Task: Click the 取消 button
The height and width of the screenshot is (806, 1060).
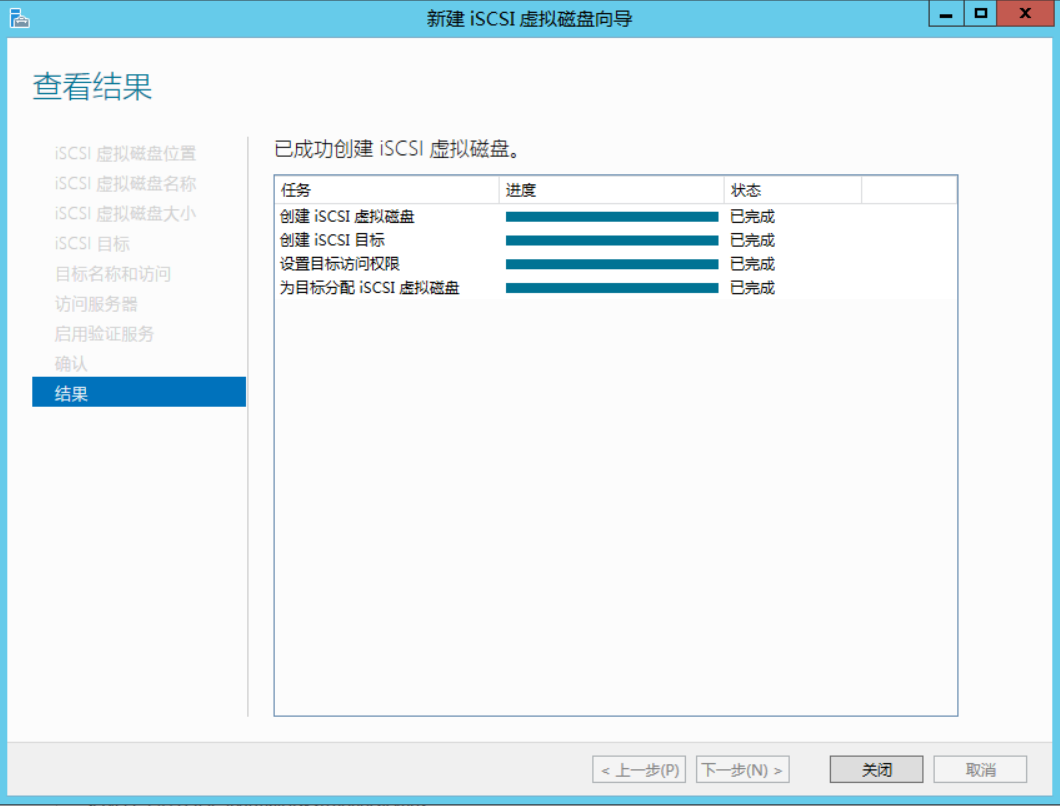Action: [980, 769]
